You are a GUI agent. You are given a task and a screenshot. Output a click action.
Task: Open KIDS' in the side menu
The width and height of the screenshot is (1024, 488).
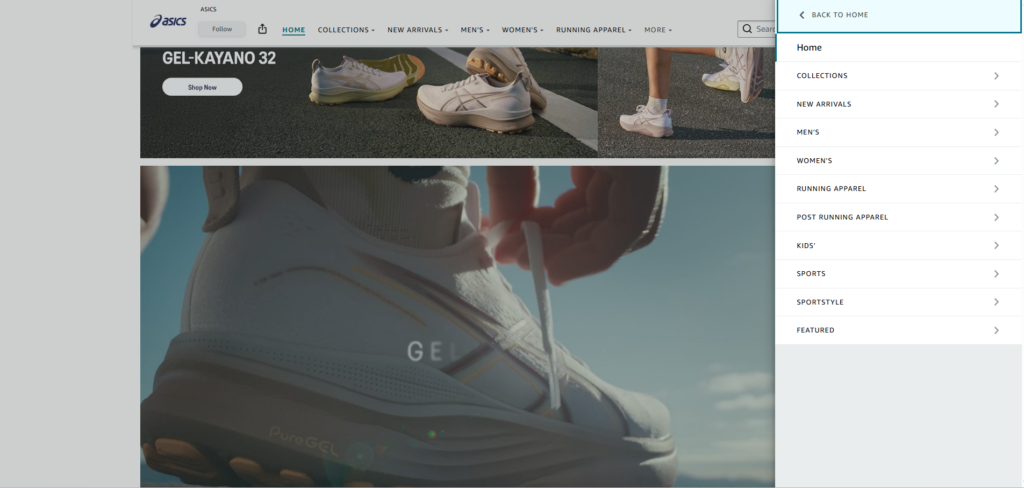[899, 246]
